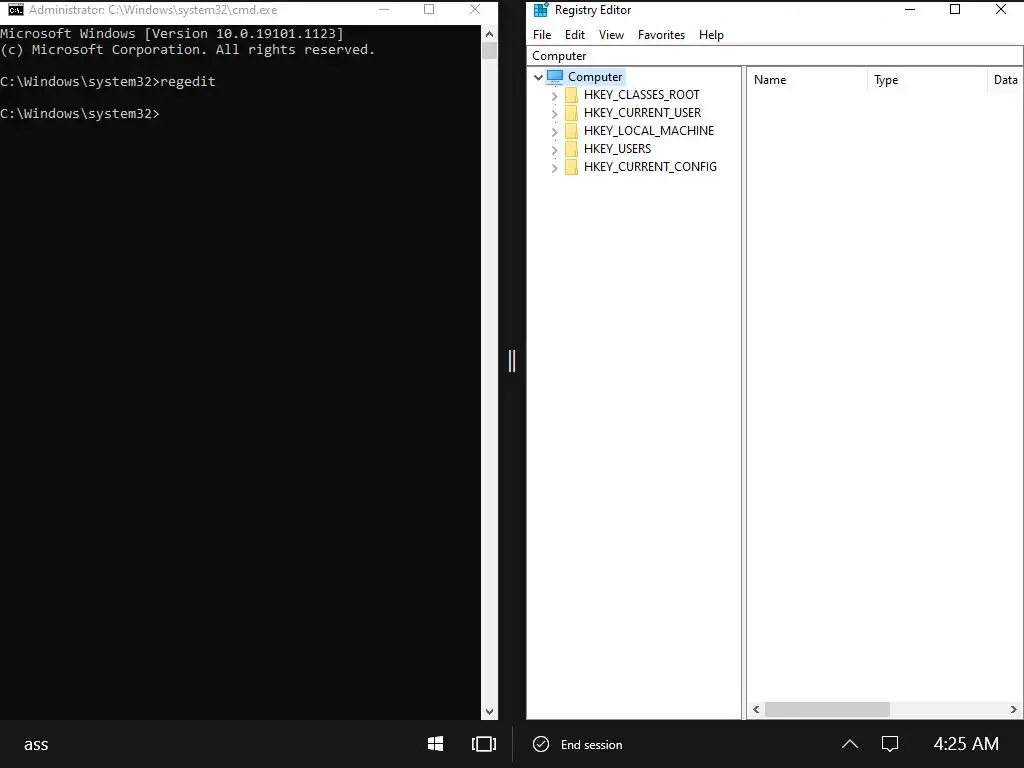Minimize the Registry Editor window

point(910,9)
